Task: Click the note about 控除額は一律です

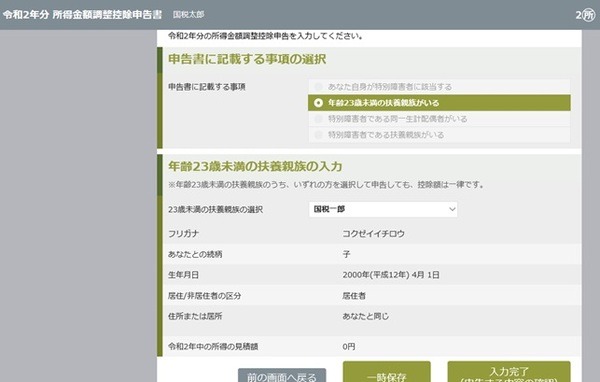Action: click(327, 185)
